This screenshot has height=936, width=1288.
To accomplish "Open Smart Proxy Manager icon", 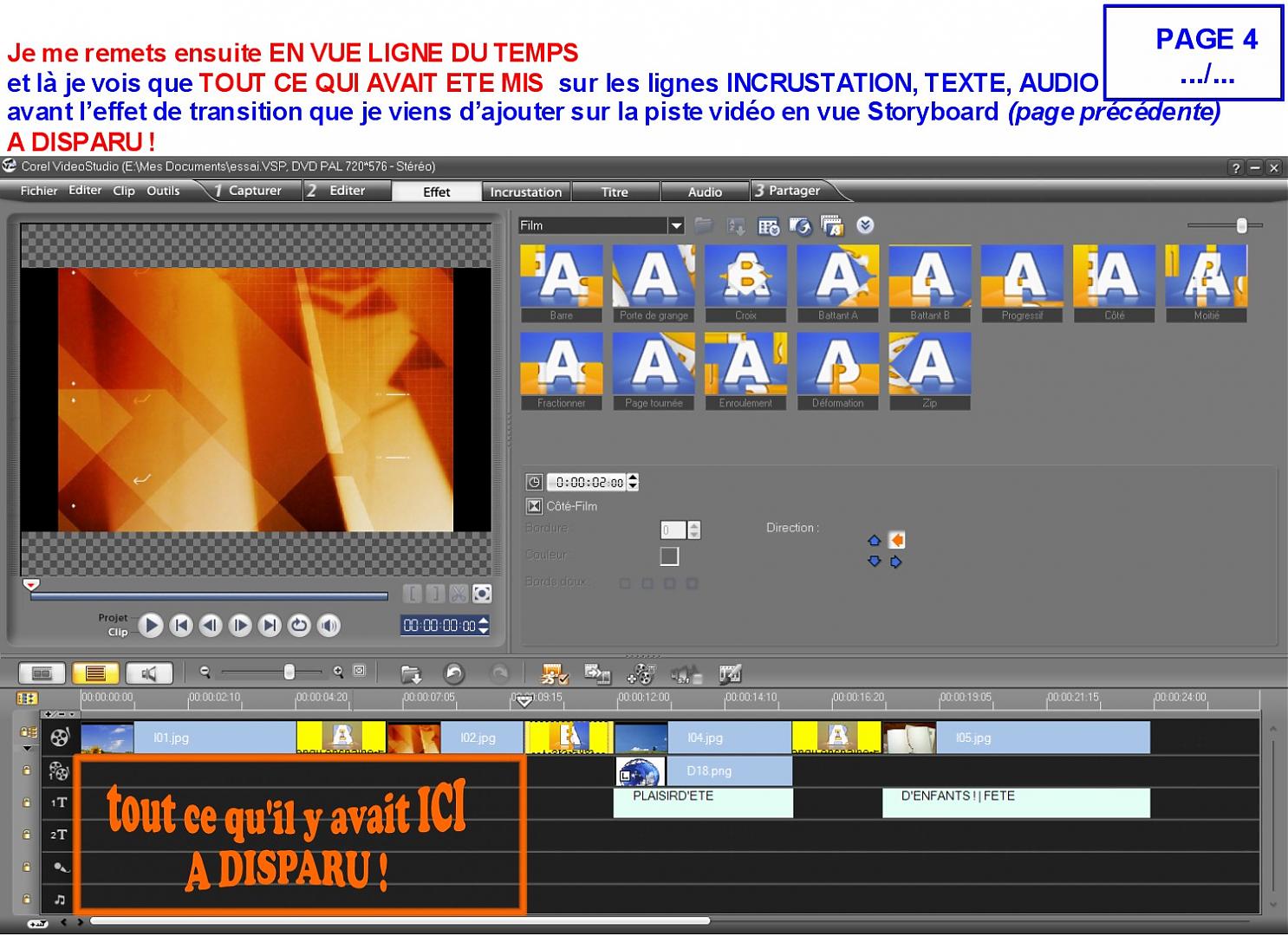I will [555, 673].
